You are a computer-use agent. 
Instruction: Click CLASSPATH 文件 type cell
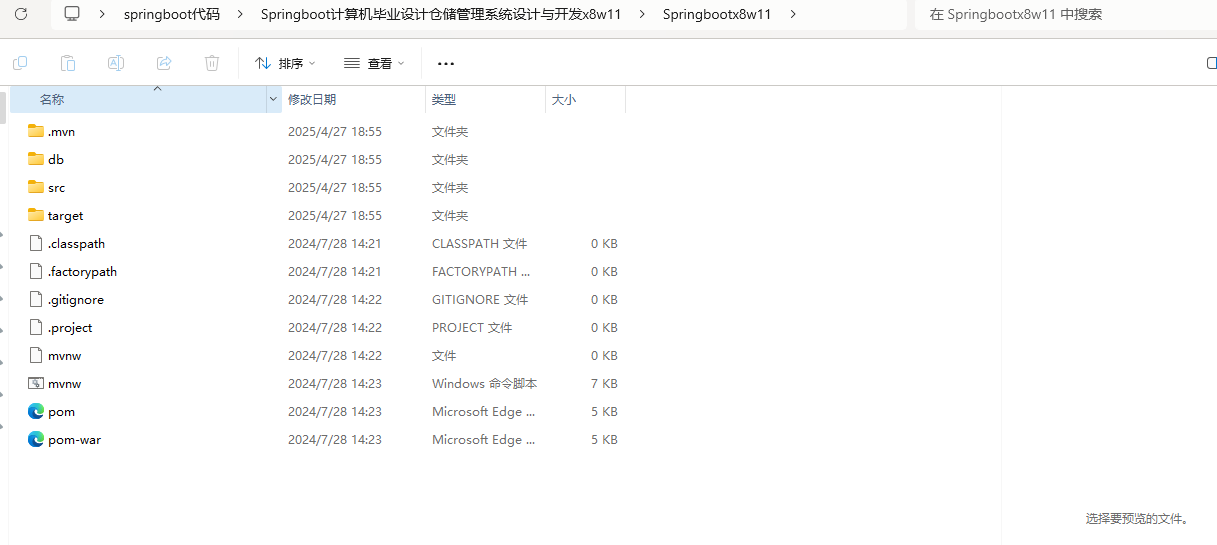pos(479,243)
